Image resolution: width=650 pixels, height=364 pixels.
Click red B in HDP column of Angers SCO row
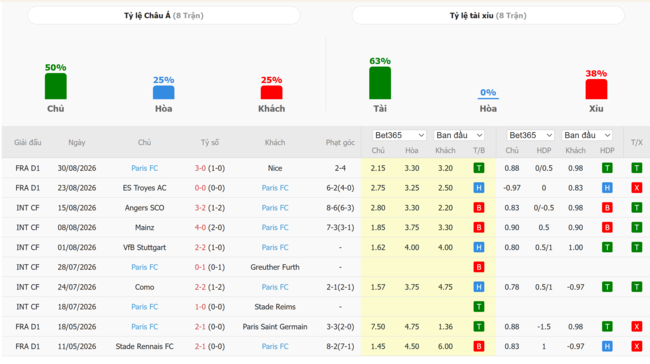point(607,208)
